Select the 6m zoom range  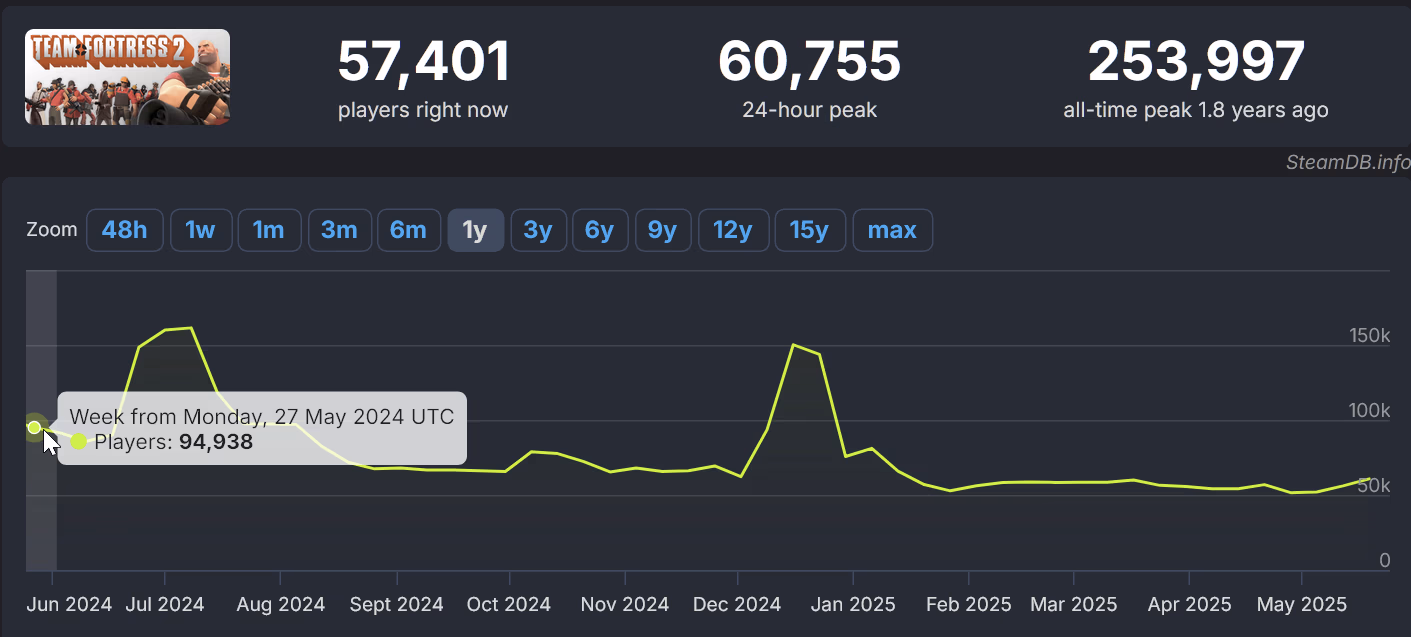[x=408, y=230]
